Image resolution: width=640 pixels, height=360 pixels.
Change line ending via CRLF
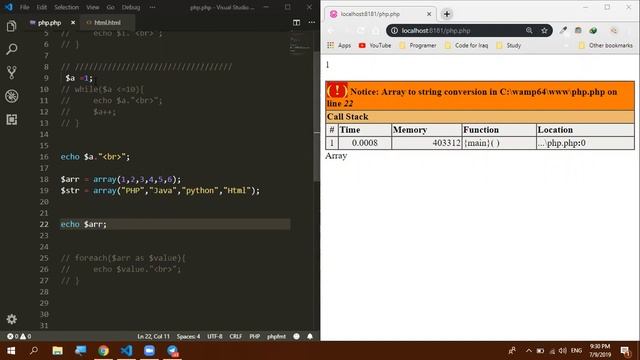(x=236, y=336)
